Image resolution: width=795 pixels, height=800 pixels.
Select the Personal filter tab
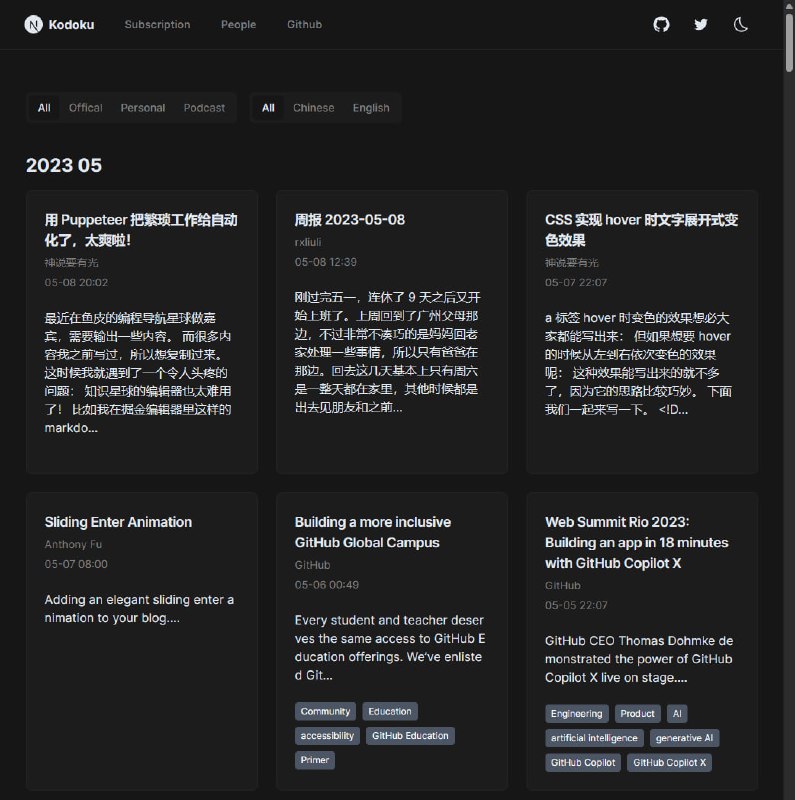[143, 108]
